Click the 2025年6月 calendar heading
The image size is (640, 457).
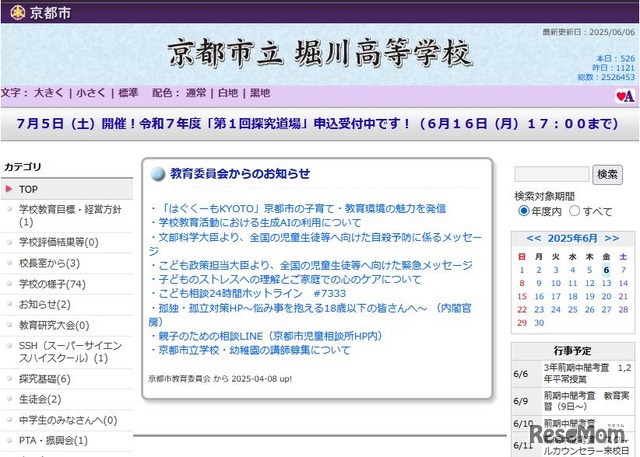573,238
